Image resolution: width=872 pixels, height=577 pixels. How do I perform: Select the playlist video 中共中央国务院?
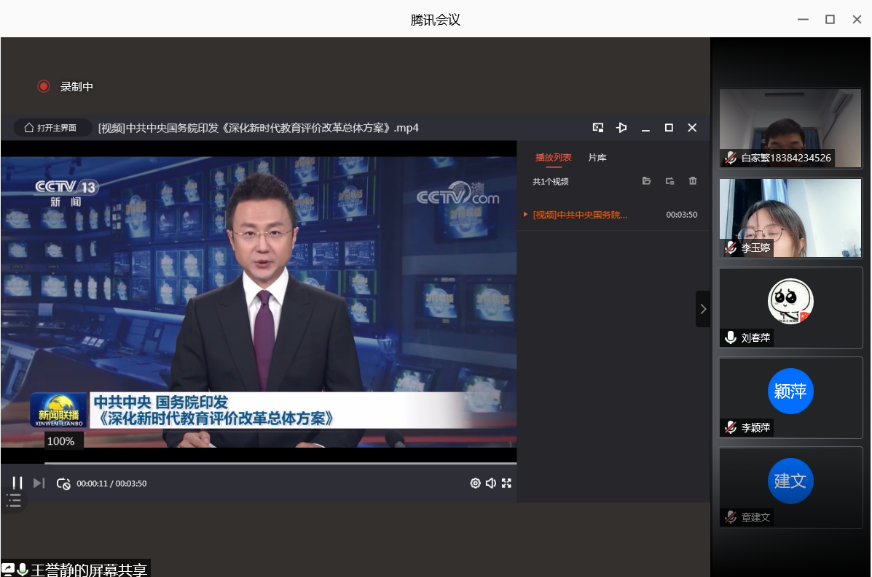point(580,215)
